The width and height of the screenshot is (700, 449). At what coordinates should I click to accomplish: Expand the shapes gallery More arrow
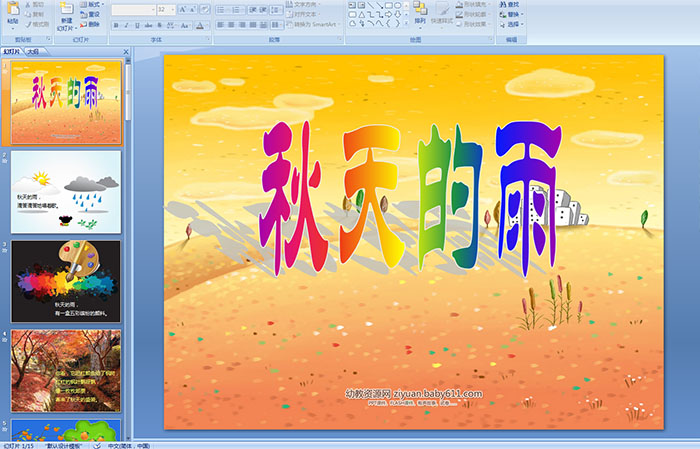tap(406, 23)
